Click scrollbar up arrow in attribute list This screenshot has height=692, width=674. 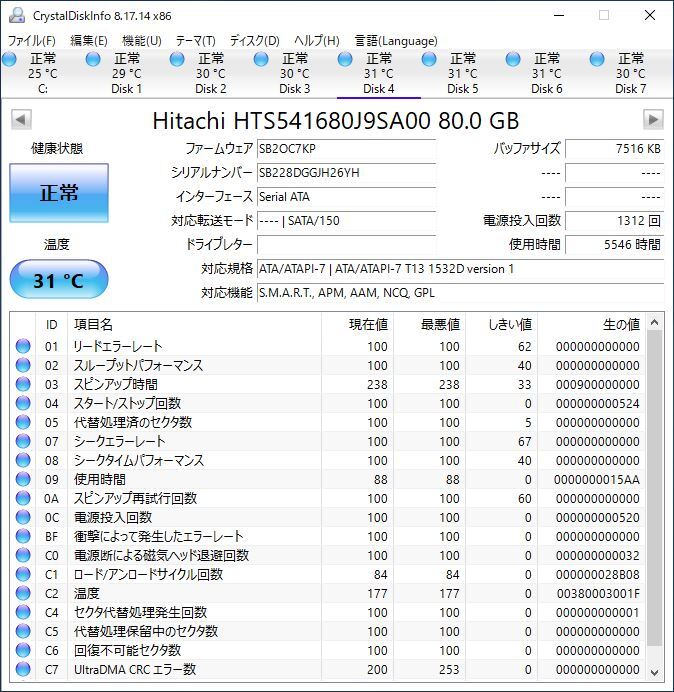[655, 323]
